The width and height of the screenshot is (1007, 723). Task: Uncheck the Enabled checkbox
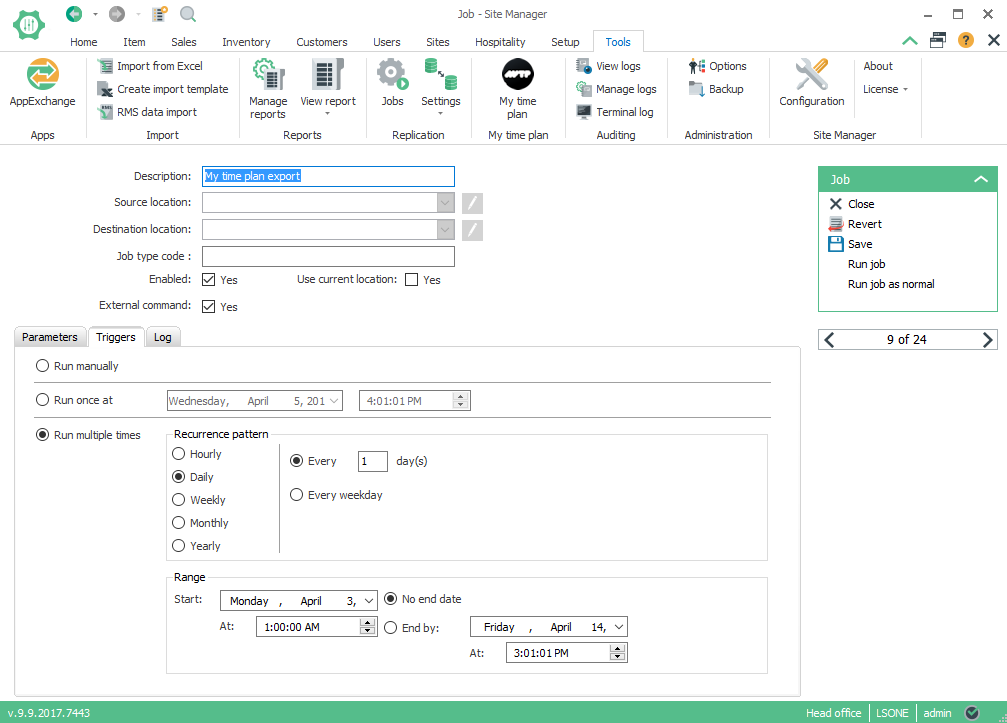[209, 280]
